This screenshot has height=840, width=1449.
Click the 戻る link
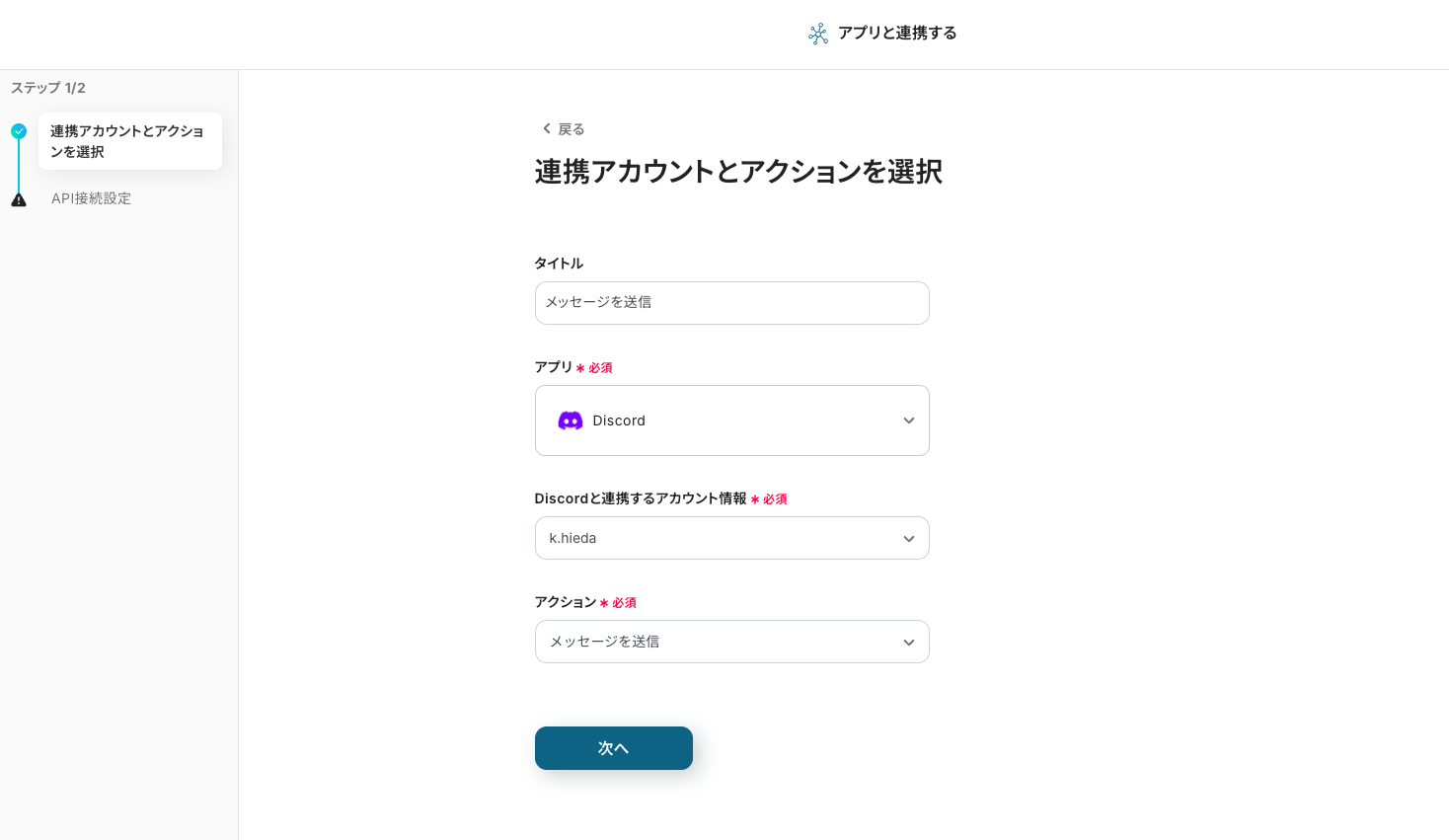(x=571, y=129)
